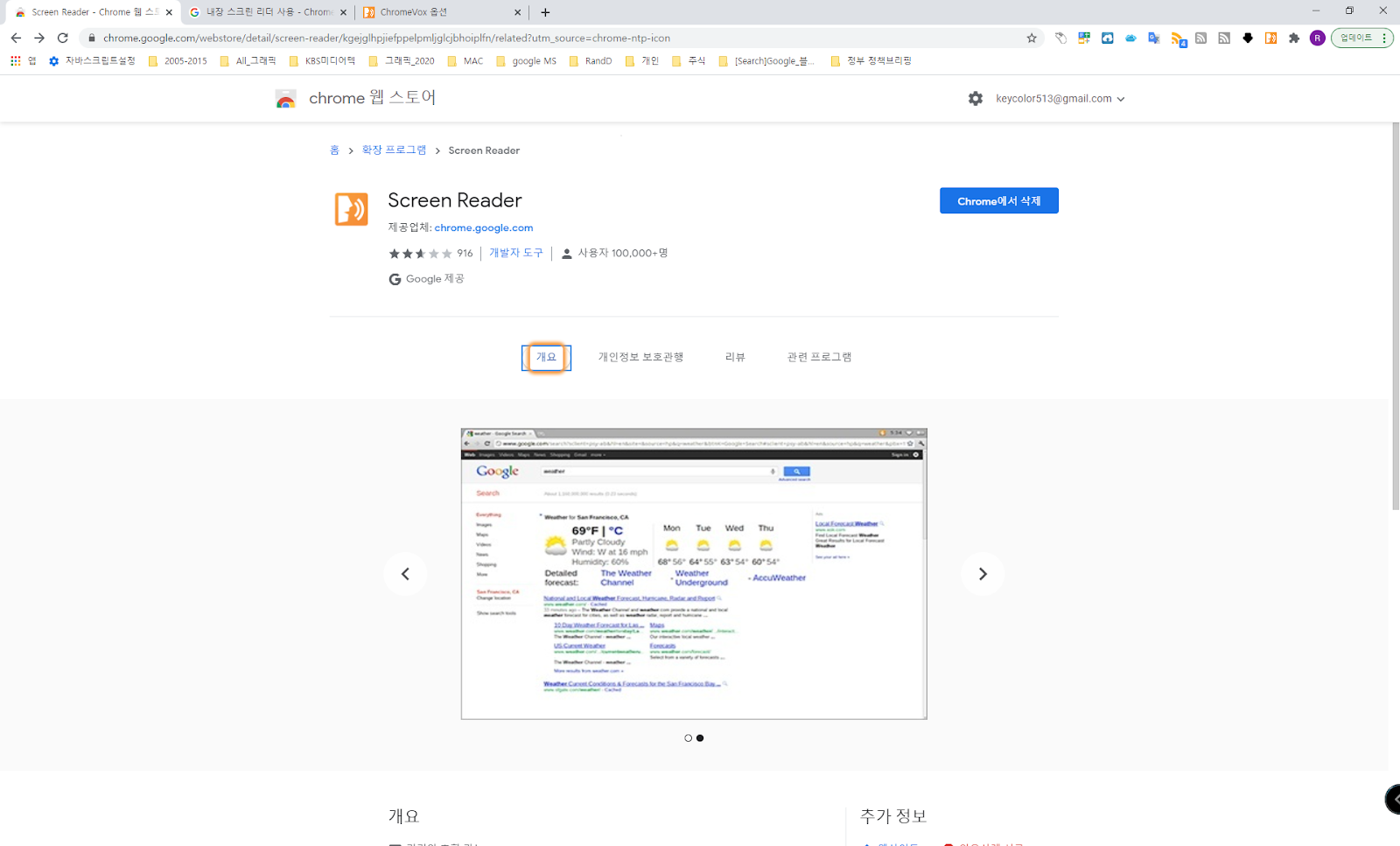Open the 개인 bookmarks folder
Image resolution: width=1400 pixels, height=846 pixels.
click(642, 61)
